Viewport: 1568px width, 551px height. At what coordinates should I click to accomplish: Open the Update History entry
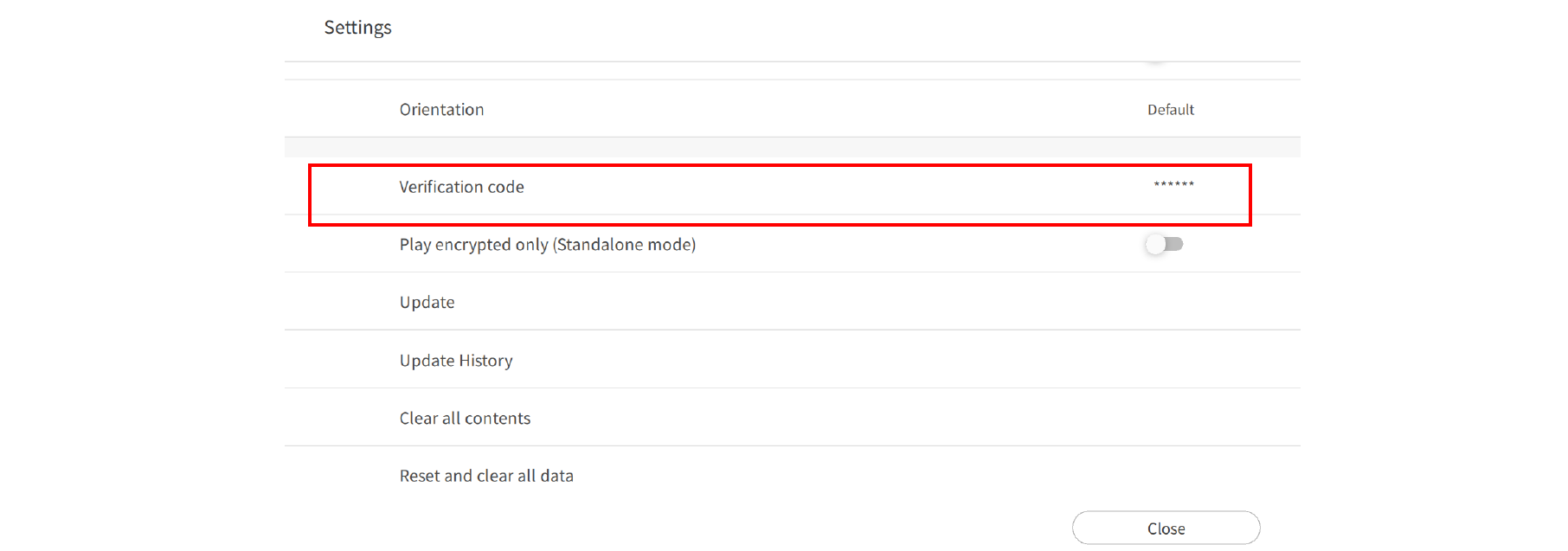coord(456,361)
